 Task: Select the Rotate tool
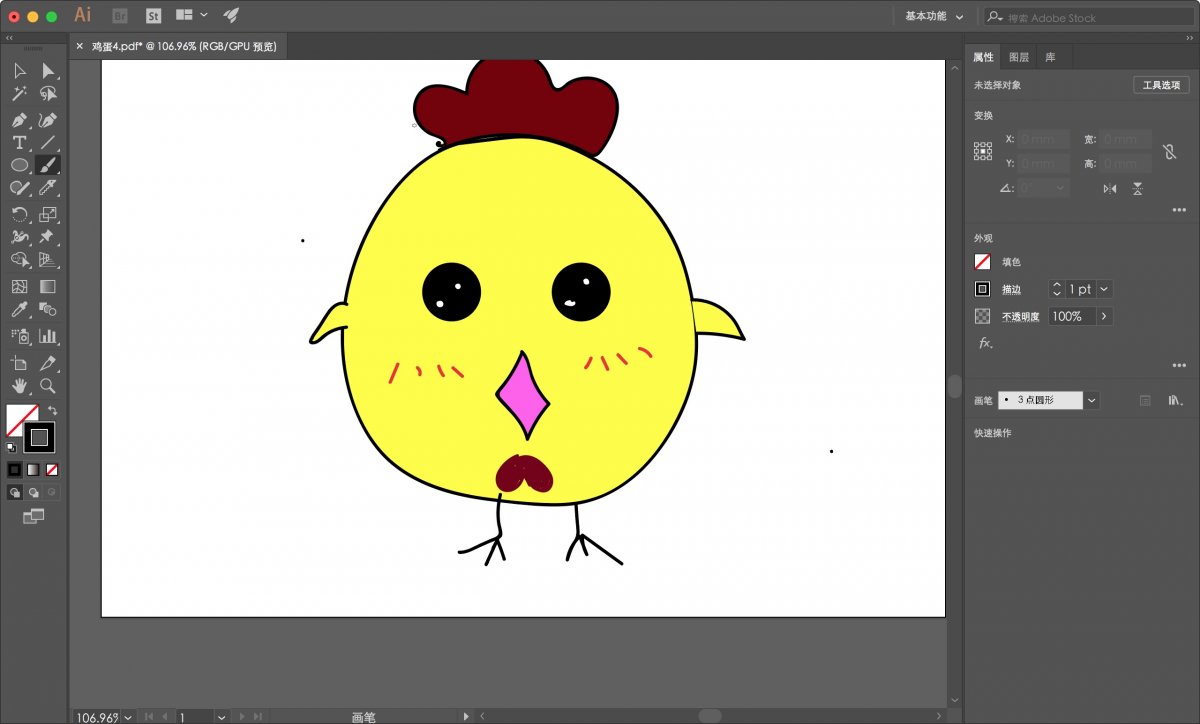click(19, 214)
